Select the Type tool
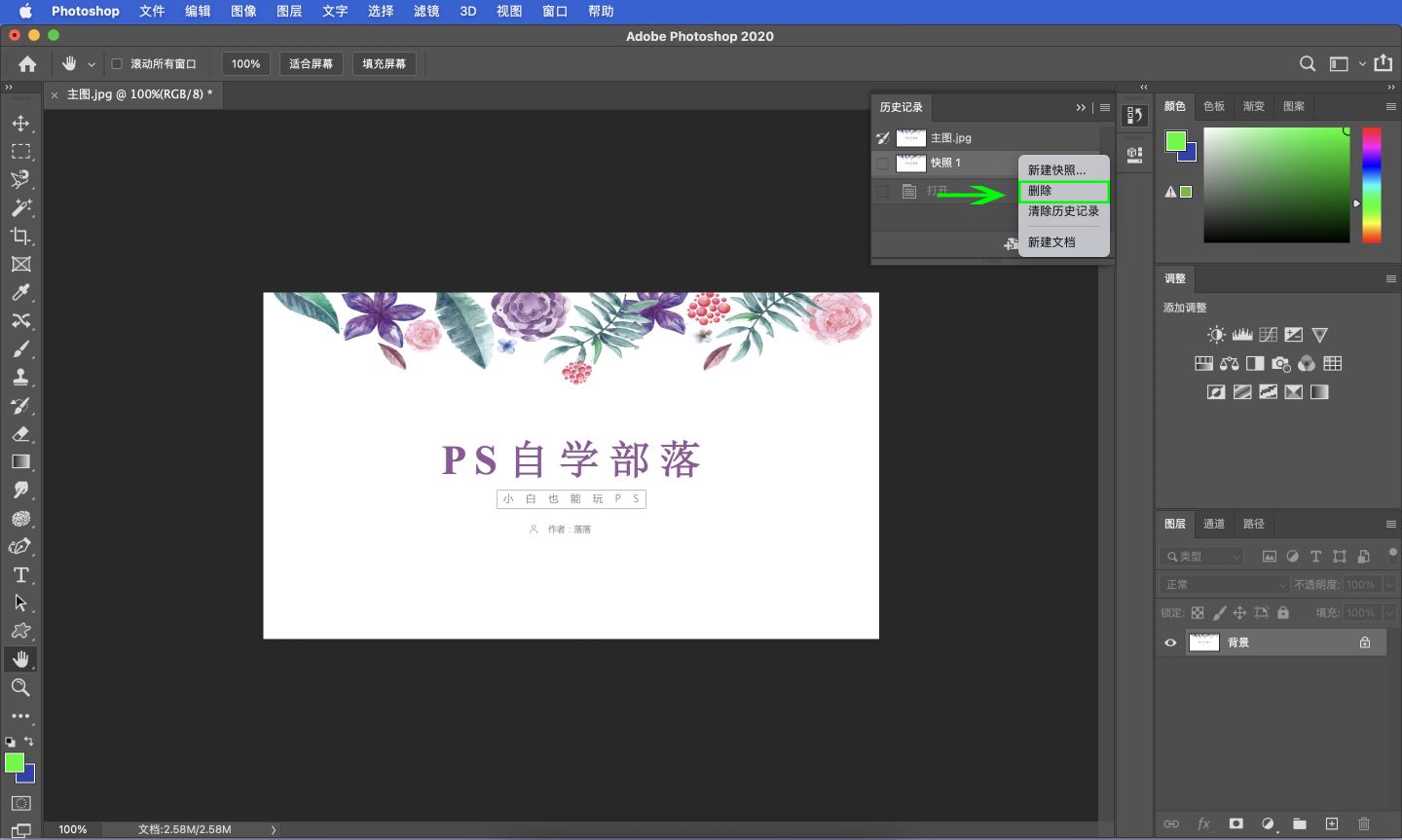Screen dimensions: 1402x840 [x=21, y=574]
